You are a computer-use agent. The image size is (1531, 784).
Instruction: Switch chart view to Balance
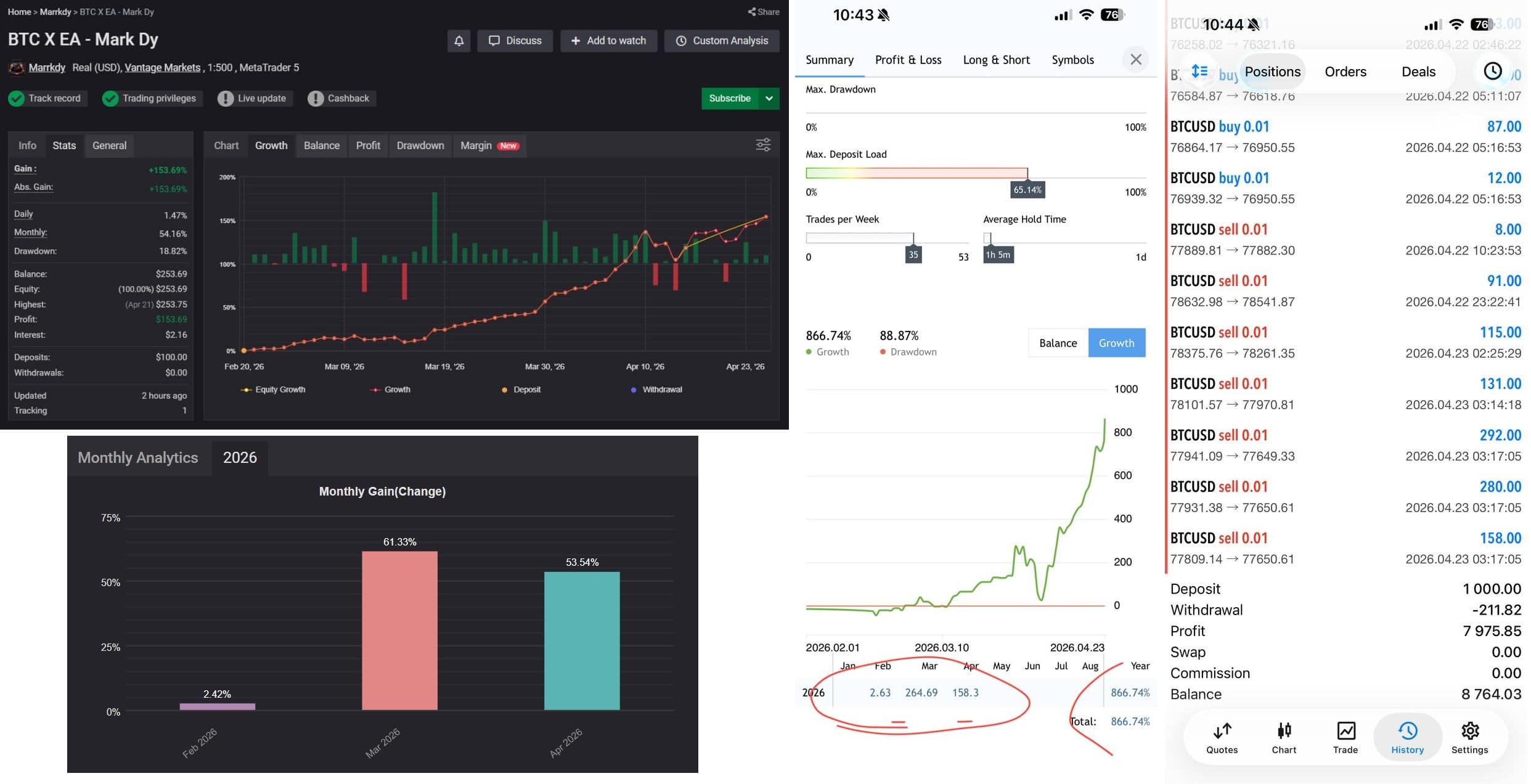click(1058, 343)
